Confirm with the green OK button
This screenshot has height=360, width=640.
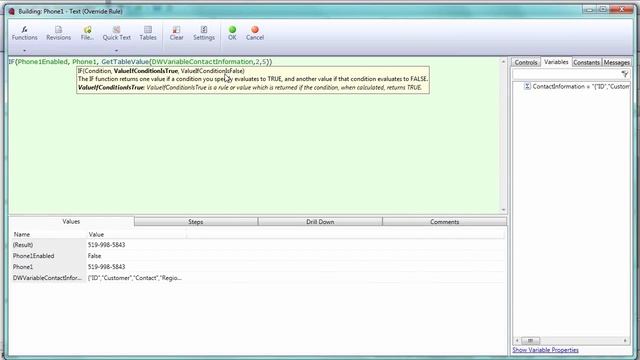(x=232, y=33)
